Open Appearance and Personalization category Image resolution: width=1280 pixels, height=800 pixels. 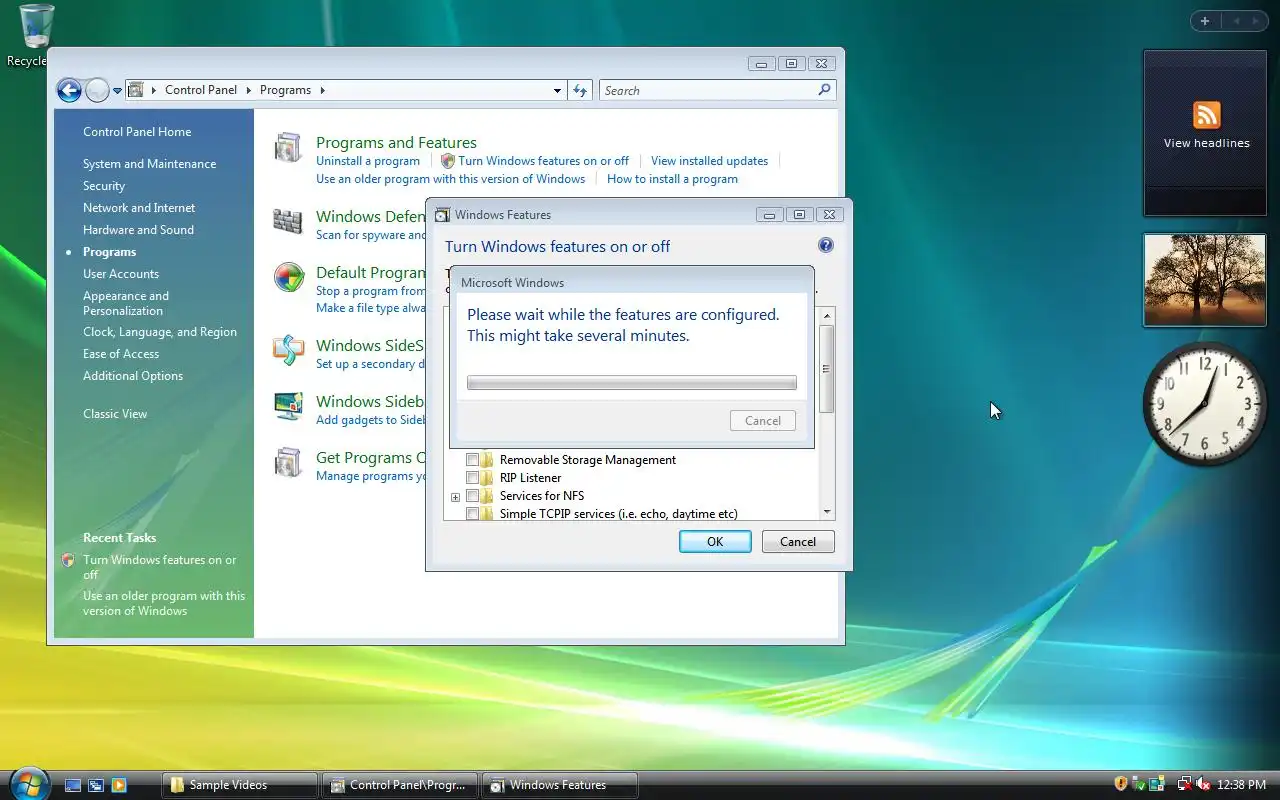(x=126, y=303)
